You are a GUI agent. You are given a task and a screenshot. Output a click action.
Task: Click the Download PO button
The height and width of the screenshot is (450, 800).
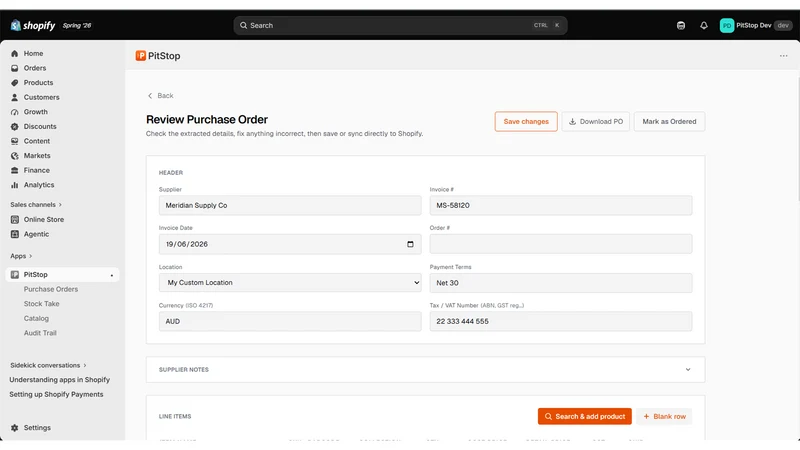[x=595, y=121]
